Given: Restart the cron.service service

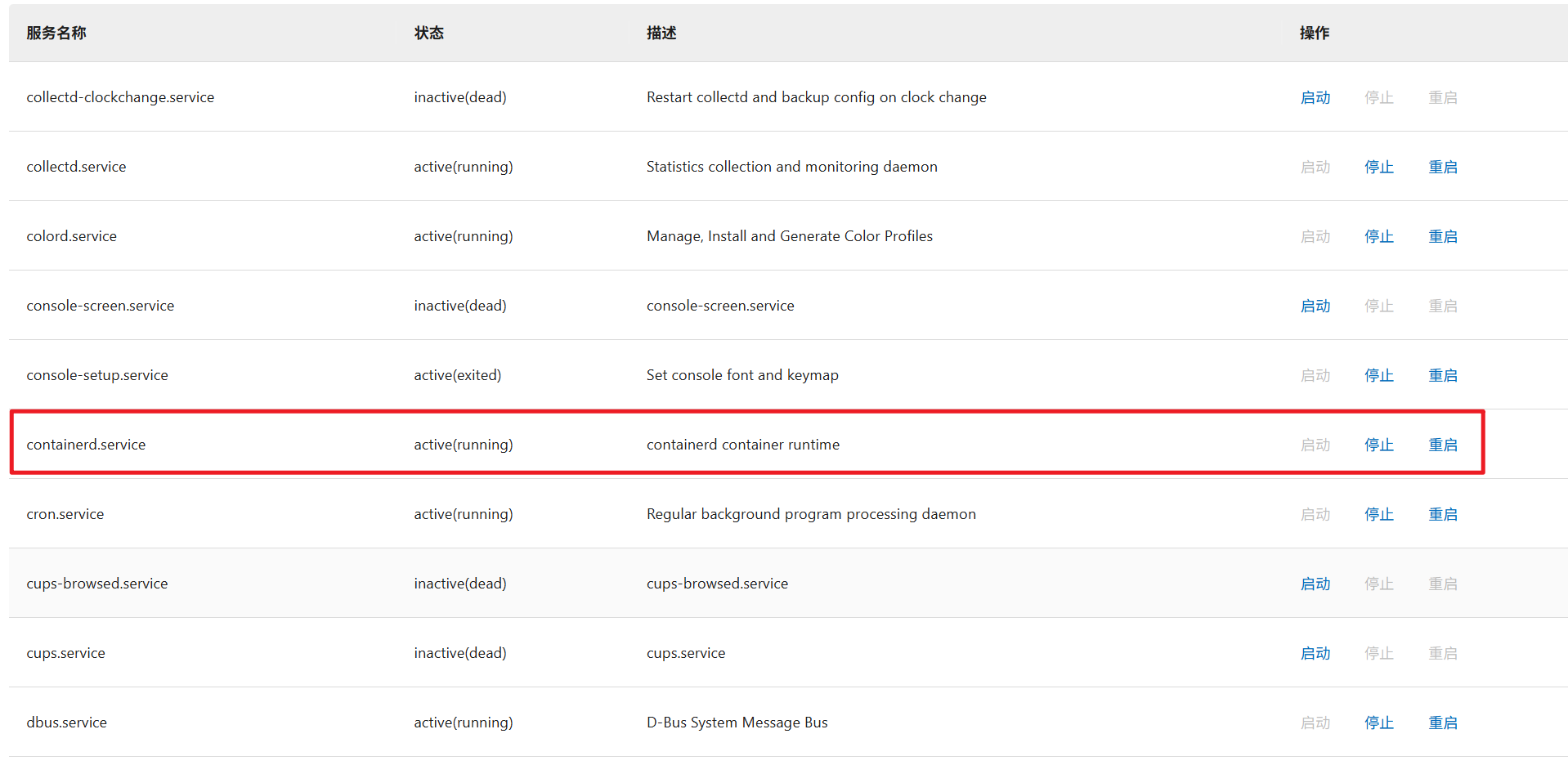Looking at the screenshot, I should pos(1442,514).
